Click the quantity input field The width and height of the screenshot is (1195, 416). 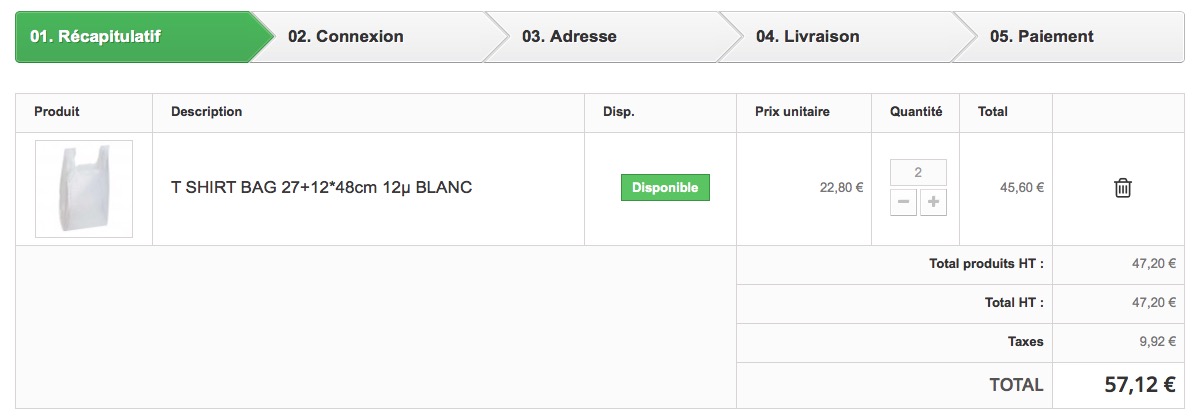[x=918, y=172]
